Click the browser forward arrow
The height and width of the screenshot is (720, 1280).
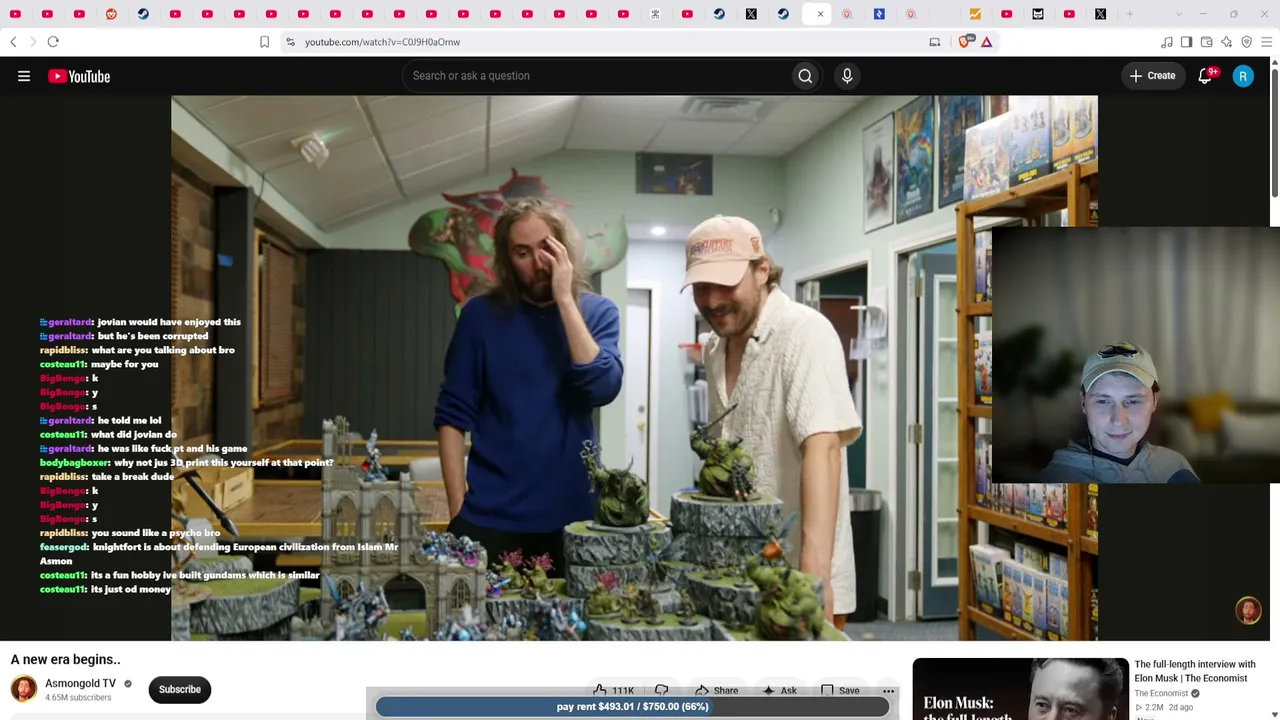32,42
